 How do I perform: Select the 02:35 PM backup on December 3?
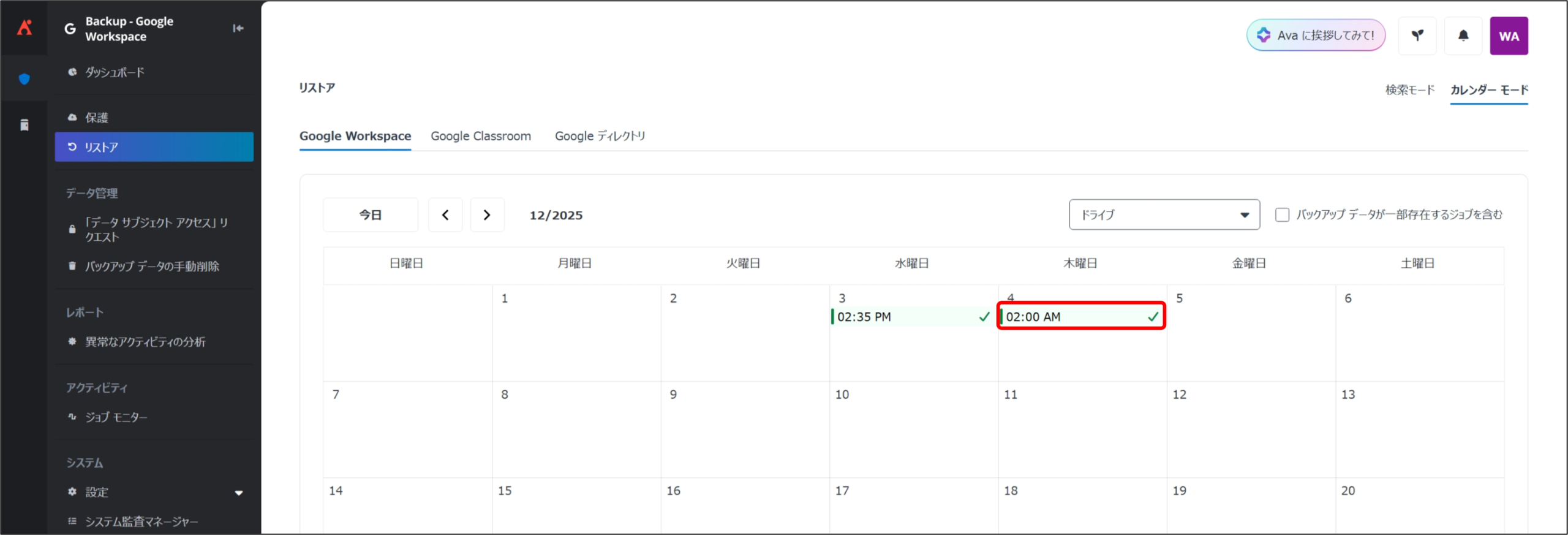[x=911, y=317]
